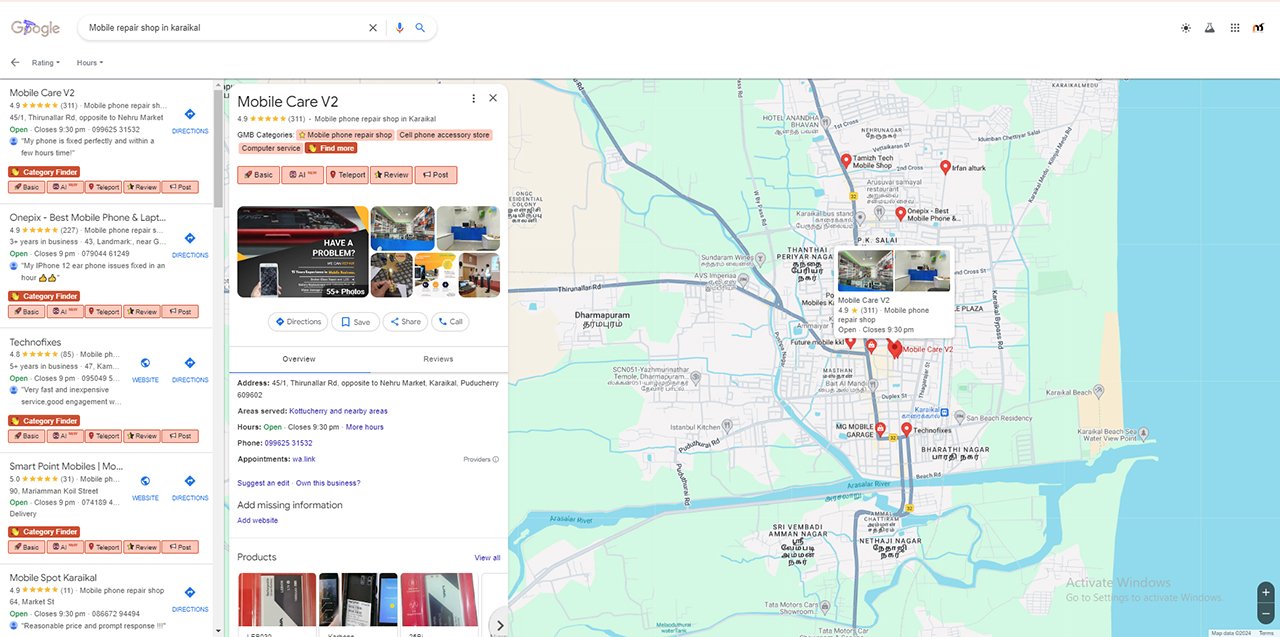
Task: Go to the Google logo homepage
Action: click(36, 28)
